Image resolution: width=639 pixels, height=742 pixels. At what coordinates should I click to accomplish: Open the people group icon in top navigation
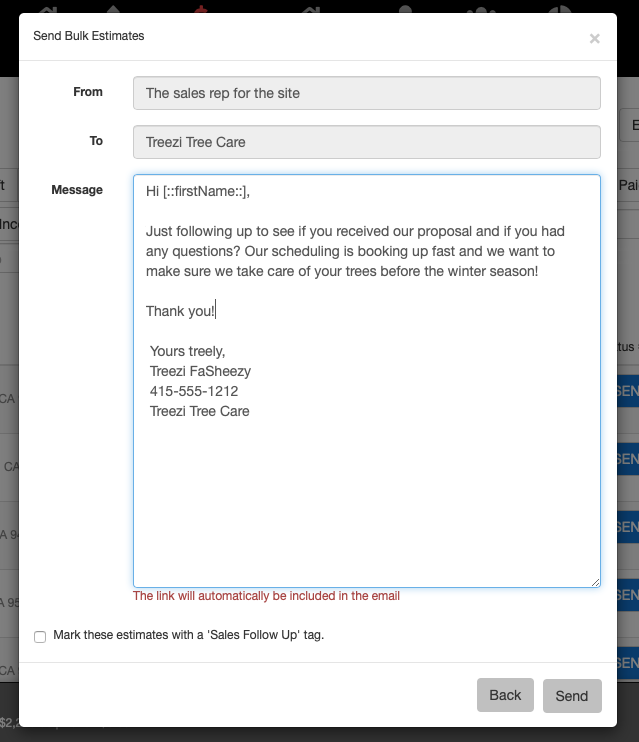(x=482, y=7)
